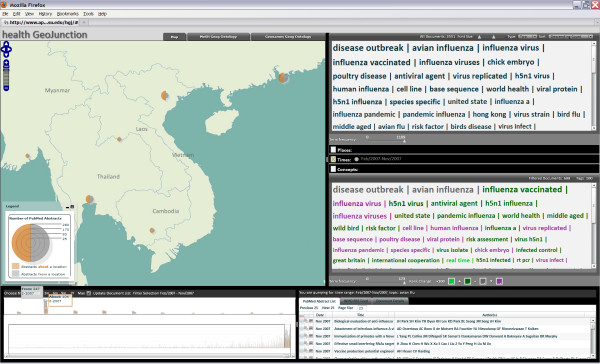Click the orange circle marker near Hong Kong

[284, 78]
